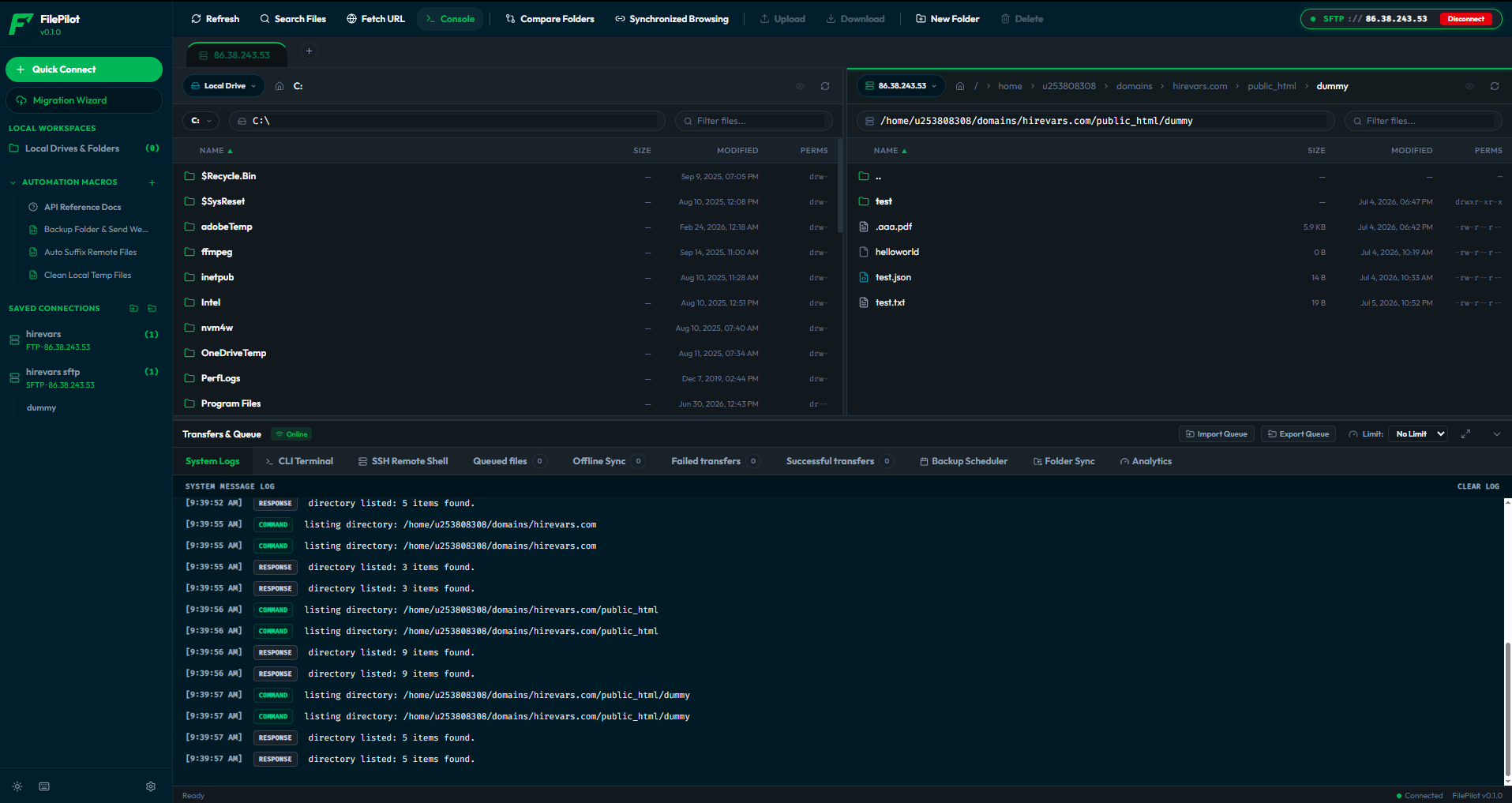Click the remote pane Filter files field

pyautogui.click(x=1423, y=121)
